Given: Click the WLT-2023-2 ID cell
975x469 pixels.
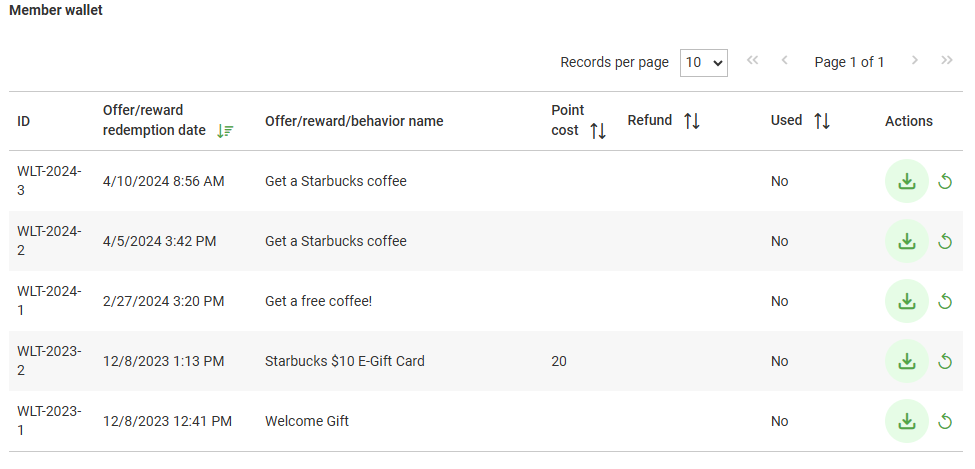Looking at the screenshot, I should pyautogui.click(x=49, y=361).
